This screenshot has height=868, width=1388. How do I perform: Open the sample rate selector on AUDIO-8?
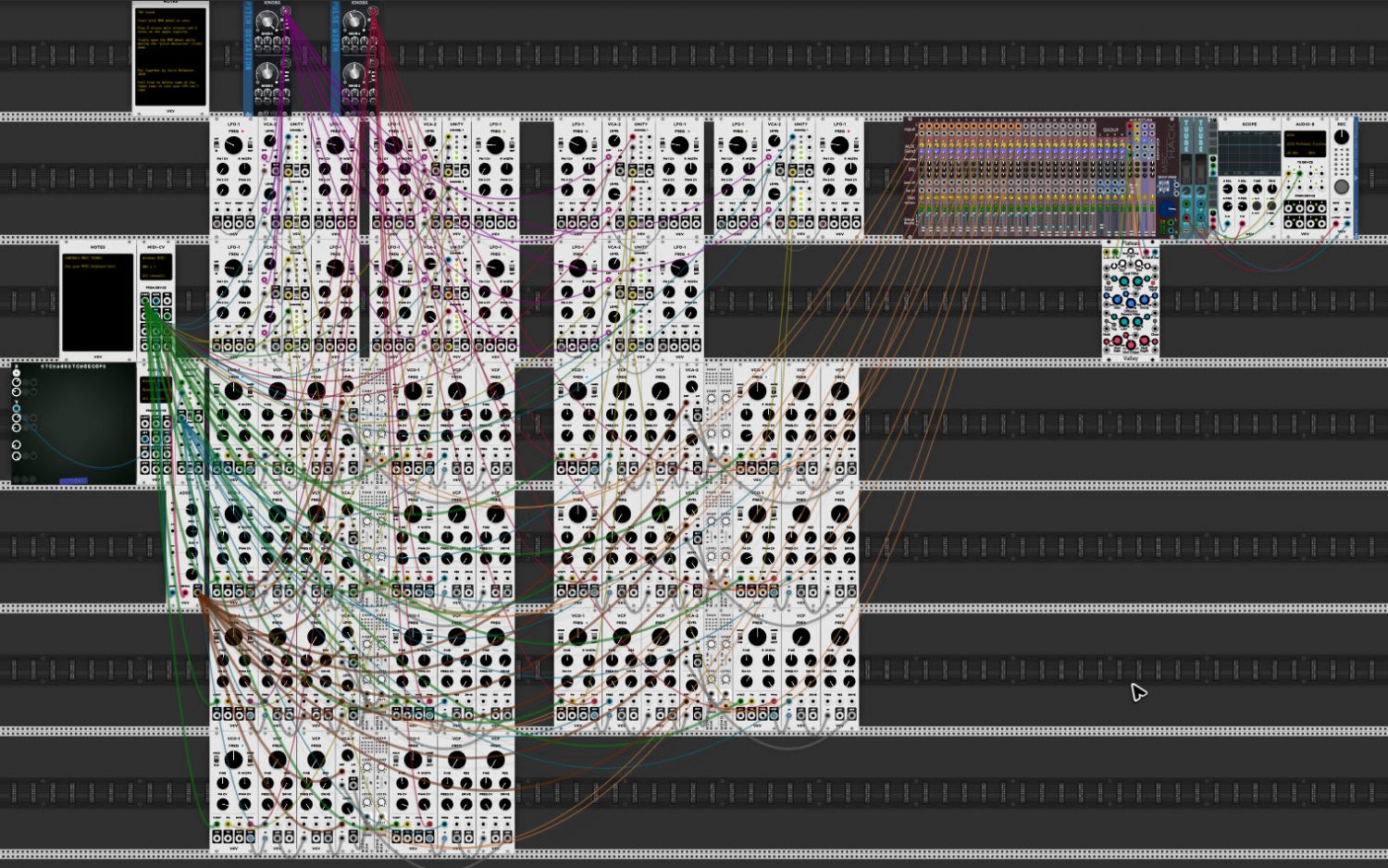pyautogui.click(x=1295, y=153)
